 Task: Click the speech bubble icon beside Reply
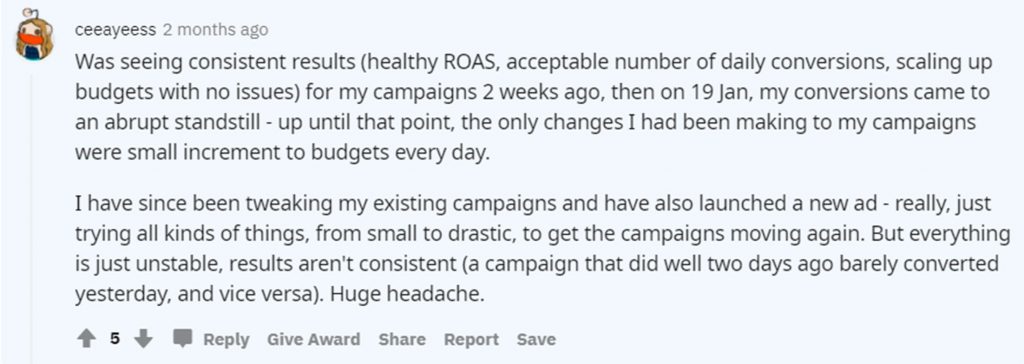coord(183,339)
